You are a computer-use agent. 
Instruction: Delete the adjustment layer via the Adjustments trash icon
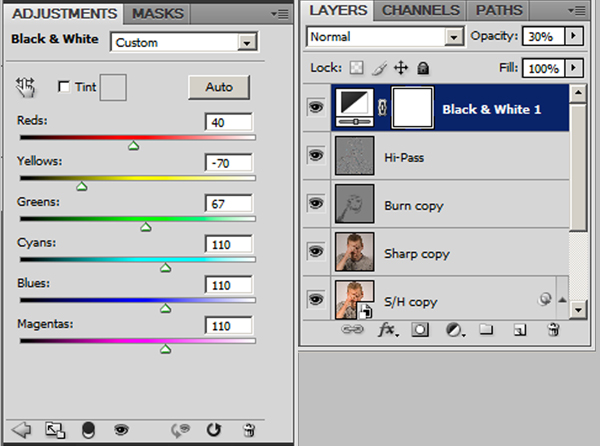pyautogui.click(x=249, y=430)
